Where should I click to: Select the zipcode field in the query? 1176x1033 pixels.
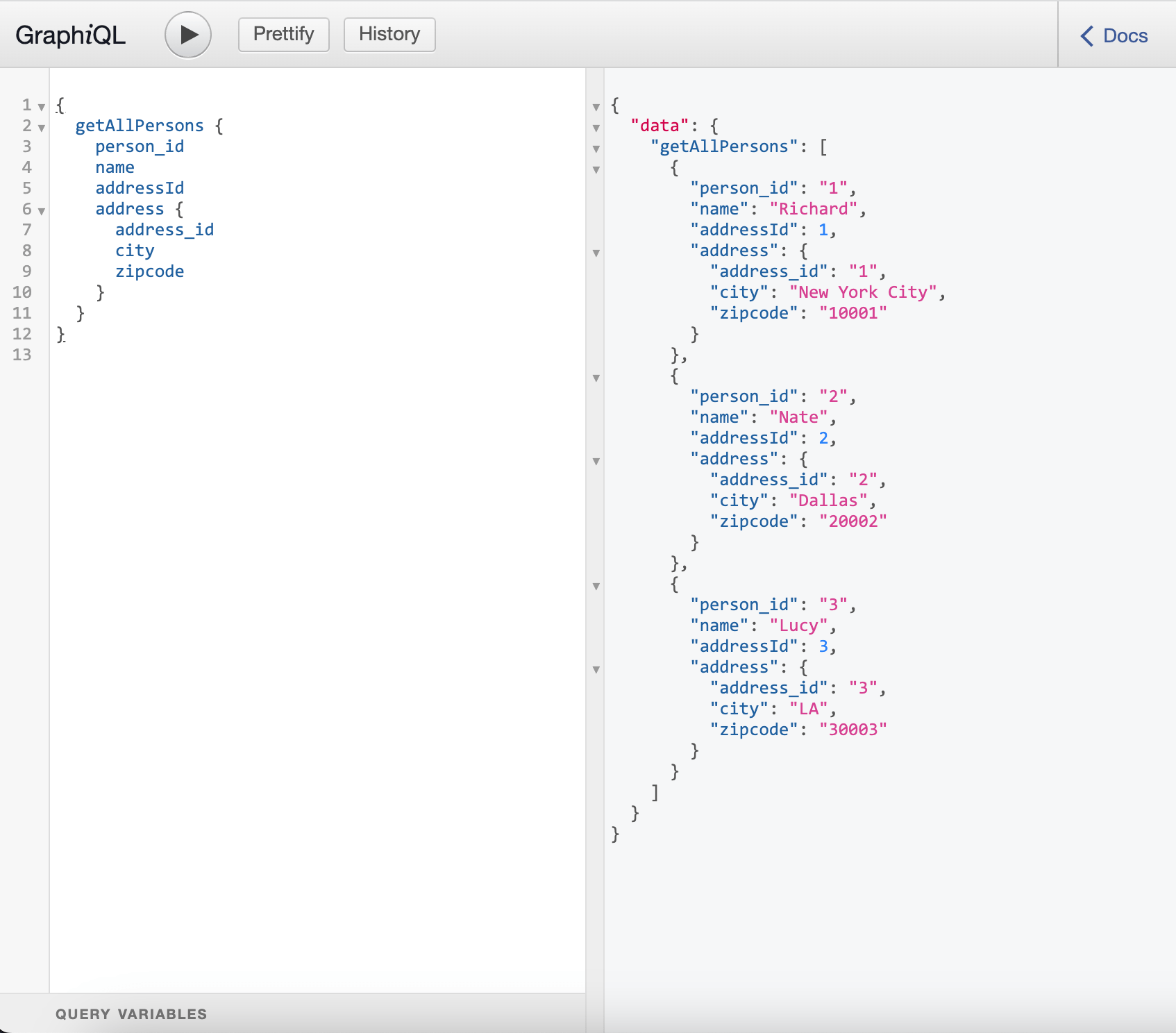(x=150, y=271)
